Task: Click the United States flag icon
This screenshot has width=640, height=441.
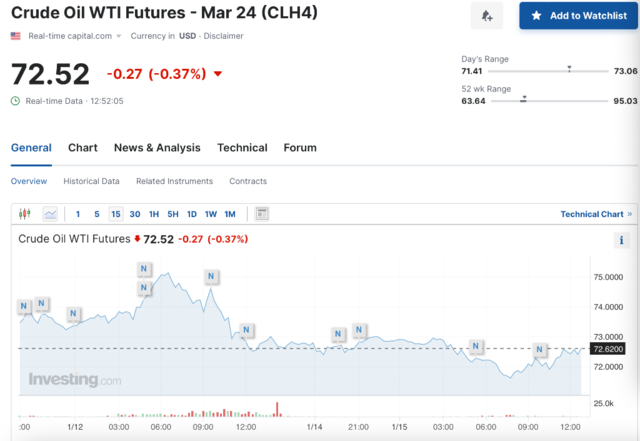Action: pyautogui.click(x=16, y=36)
